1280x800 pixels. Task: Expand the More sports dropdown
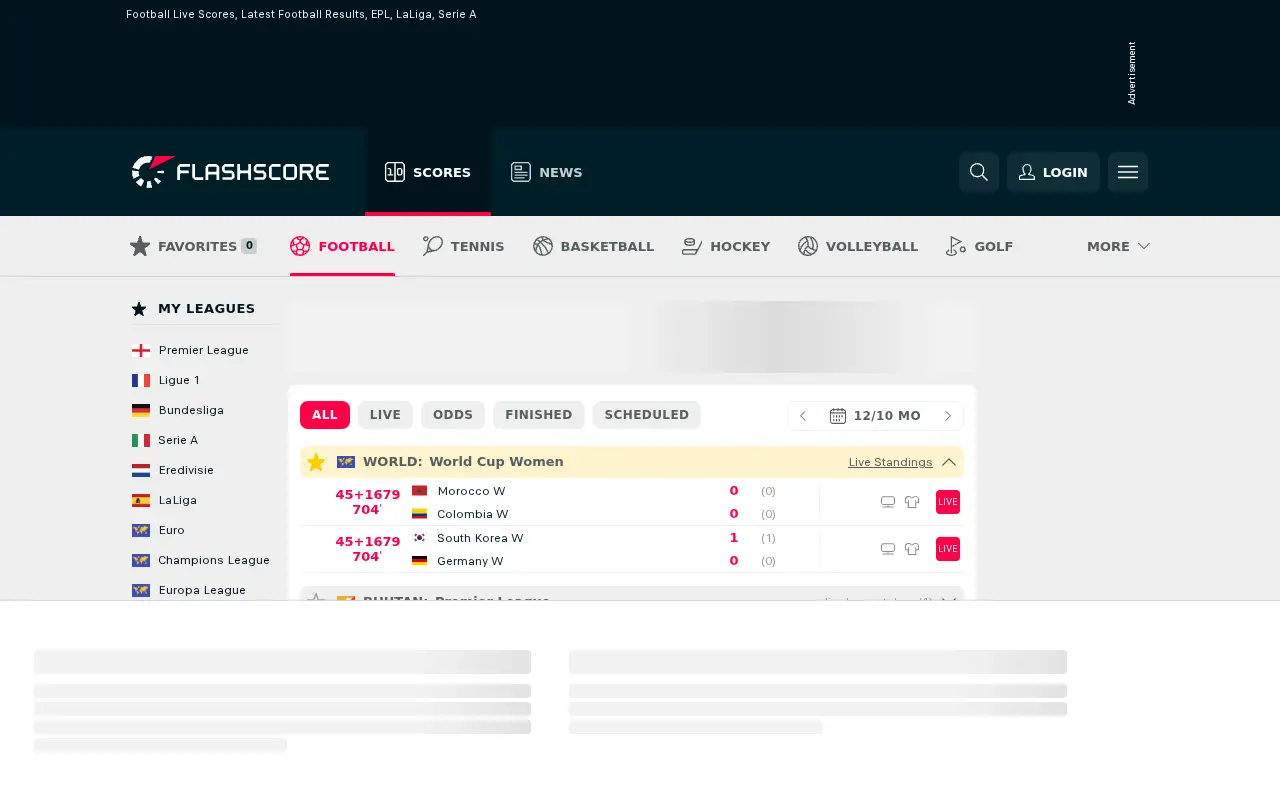click(x=1118, y=246)
